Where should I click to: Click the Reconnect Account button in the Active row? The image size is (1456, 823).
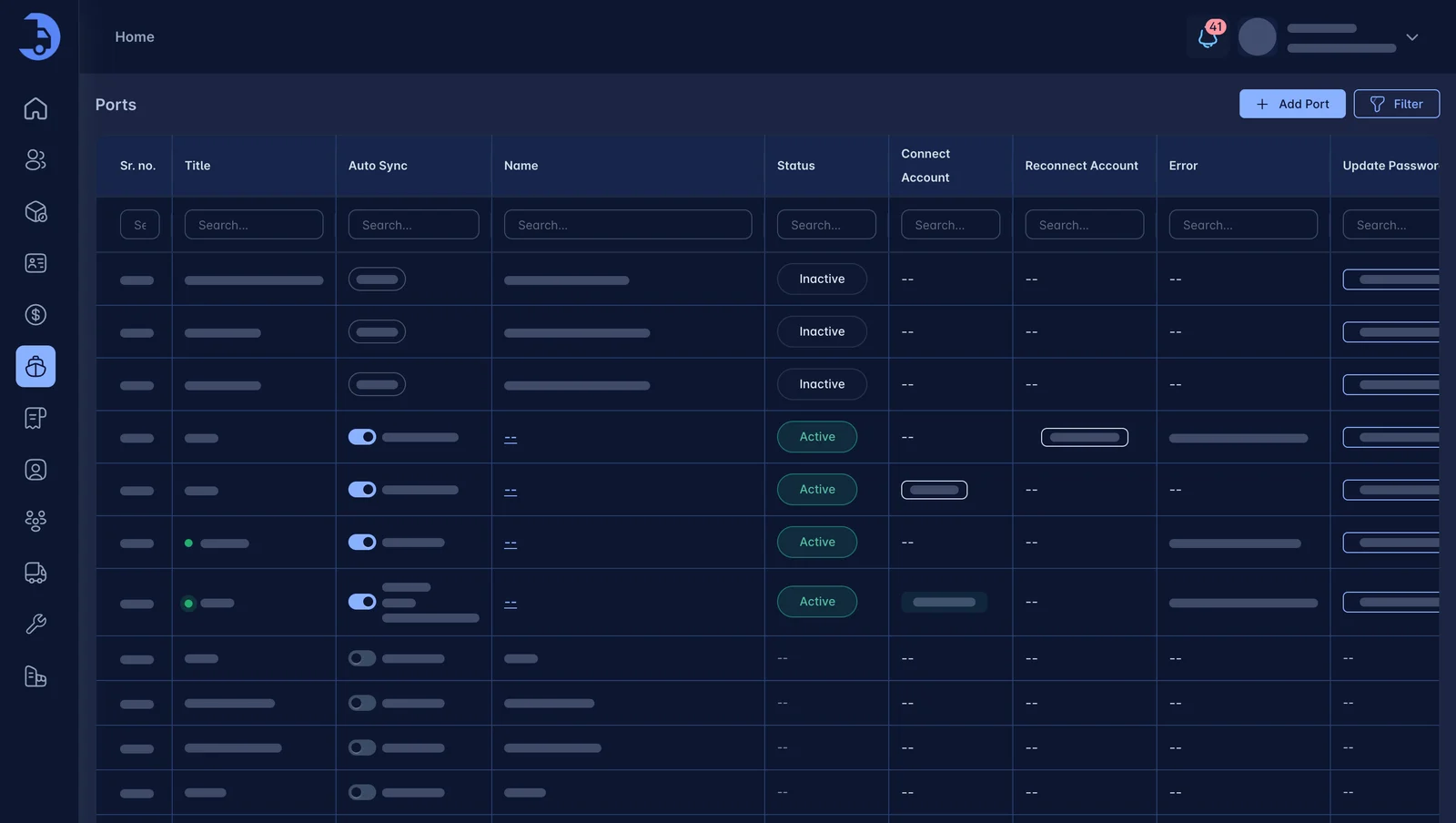[1085, 437]
